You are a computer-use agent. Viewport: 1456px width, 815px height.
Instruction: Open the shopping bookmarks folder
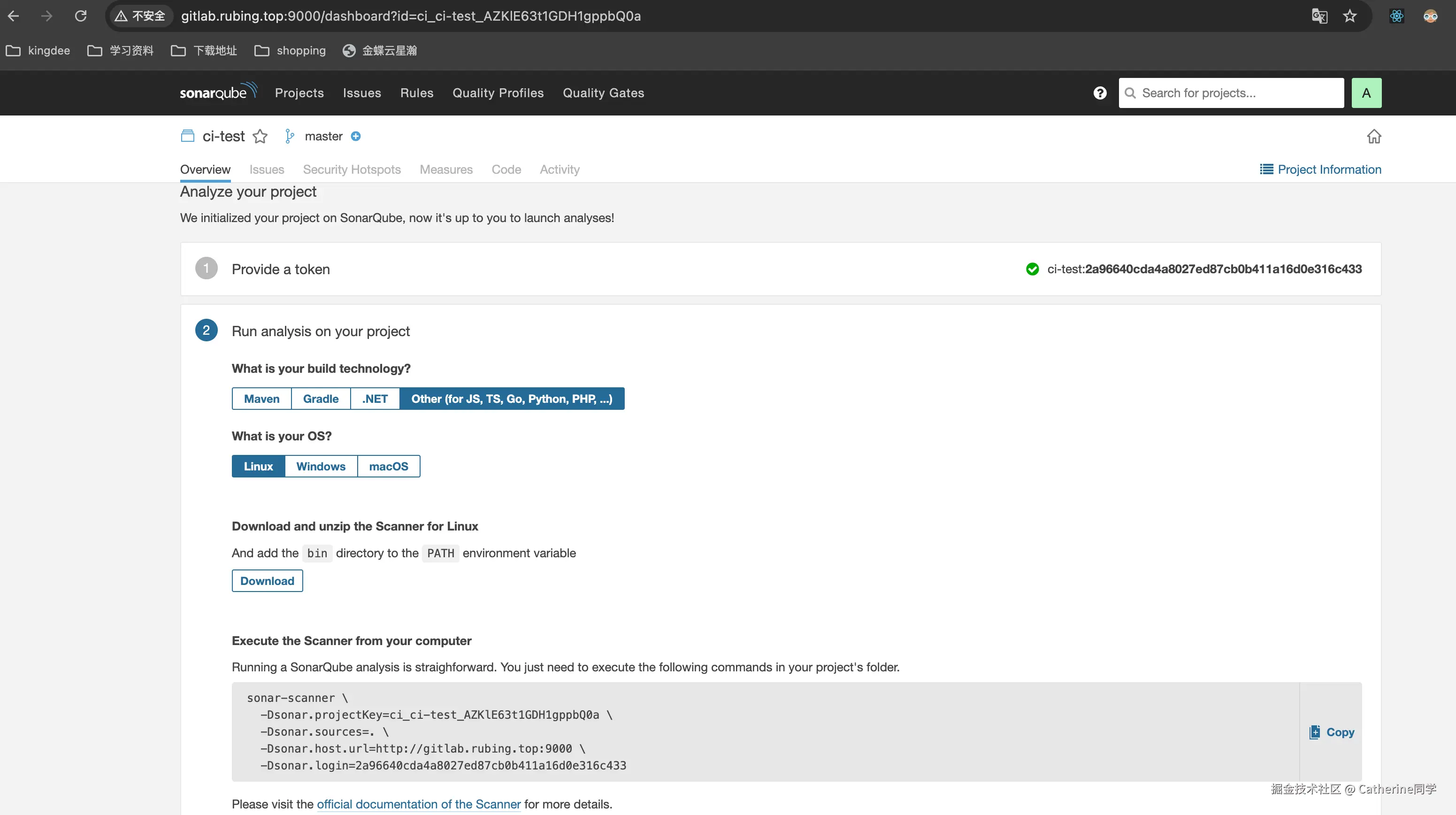(x=291, y=50)
